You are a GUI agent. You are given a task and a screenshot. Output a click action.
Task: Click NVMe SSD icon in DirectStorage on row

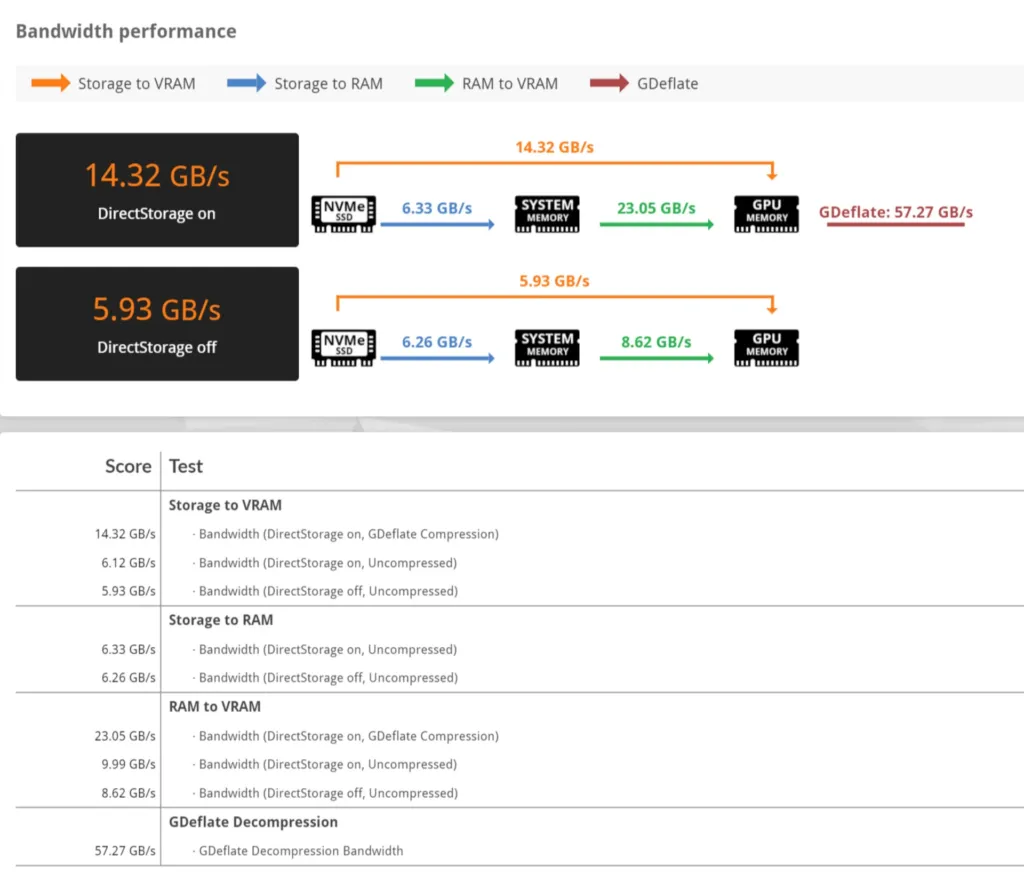coord(344,214)
